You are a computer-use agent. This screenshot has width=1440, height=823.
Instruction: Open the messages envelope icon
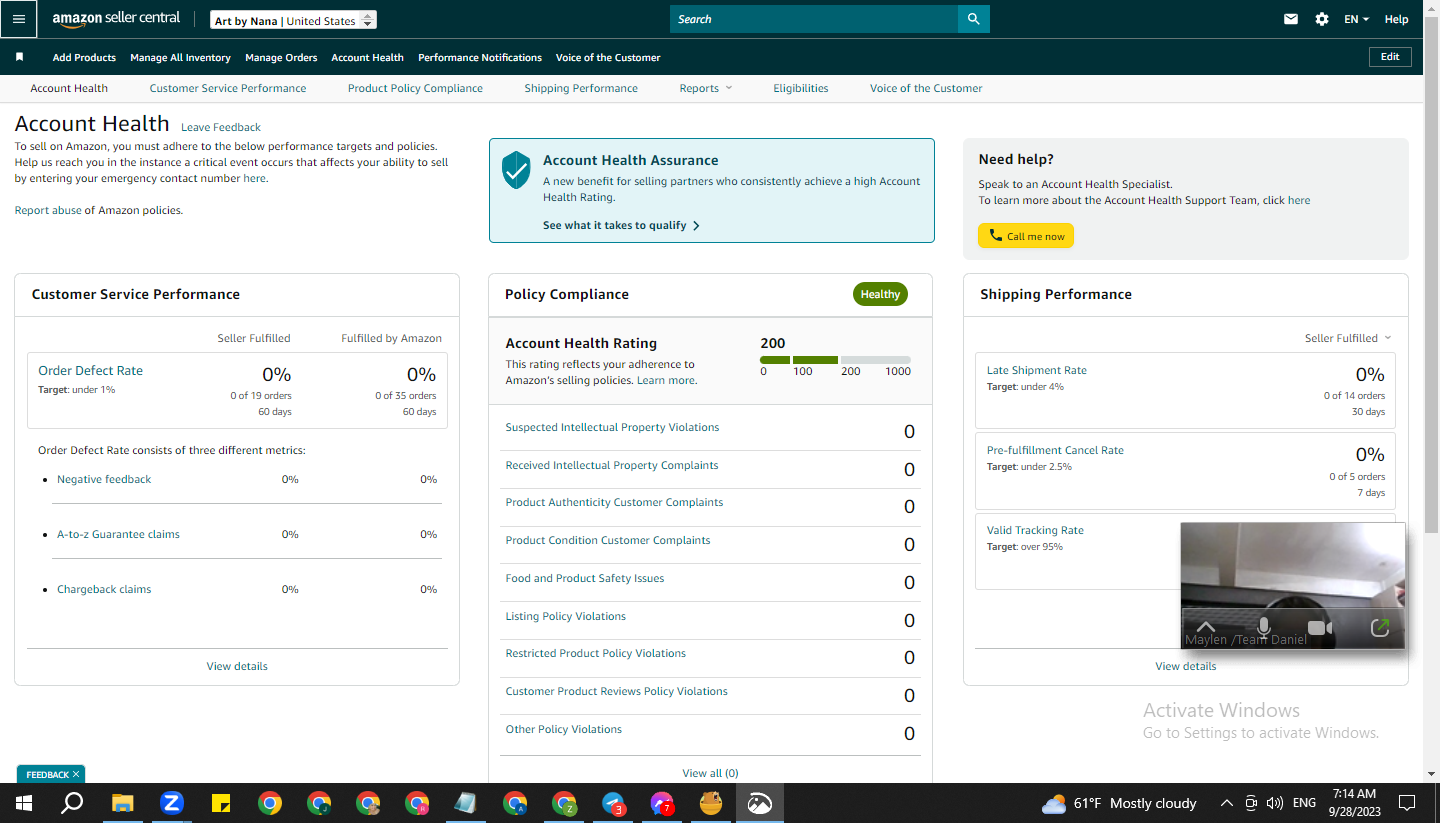1291,19
